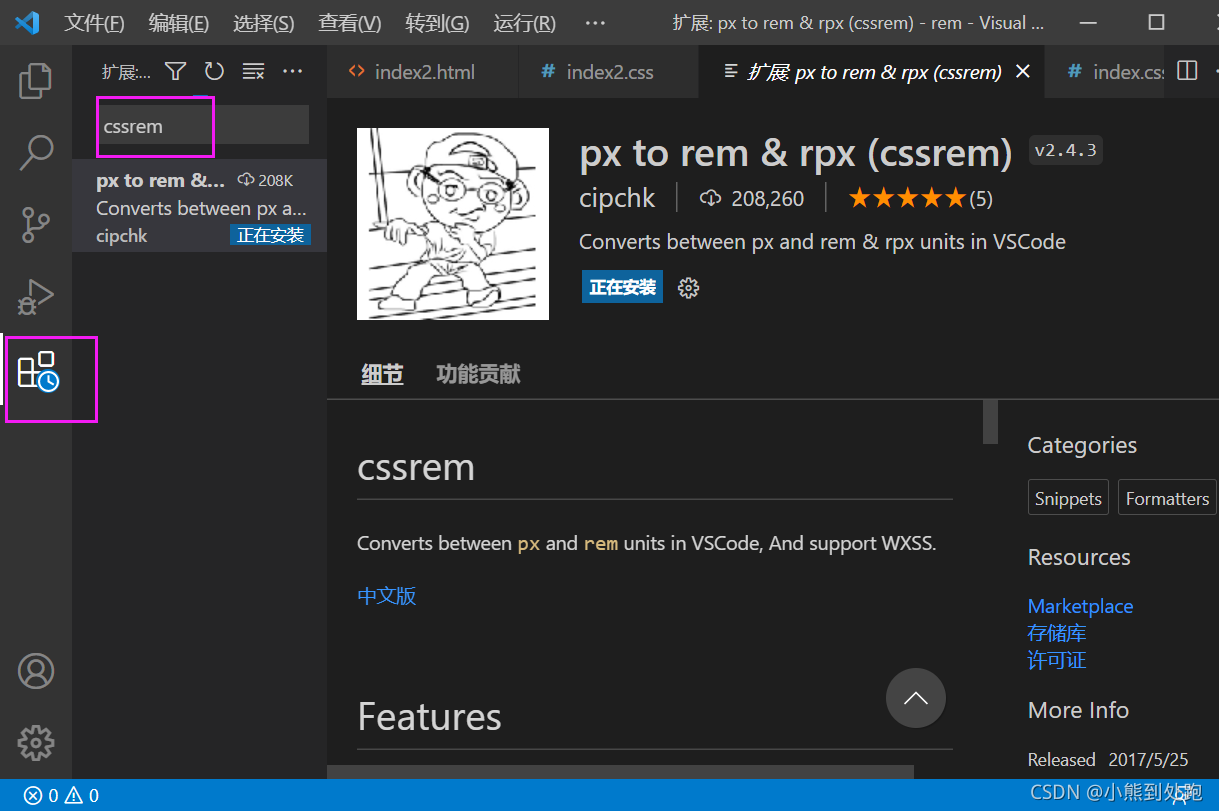The image size is (1219, 811).
Task: Check errors and warnings in status bar
Action: (58, 795)
